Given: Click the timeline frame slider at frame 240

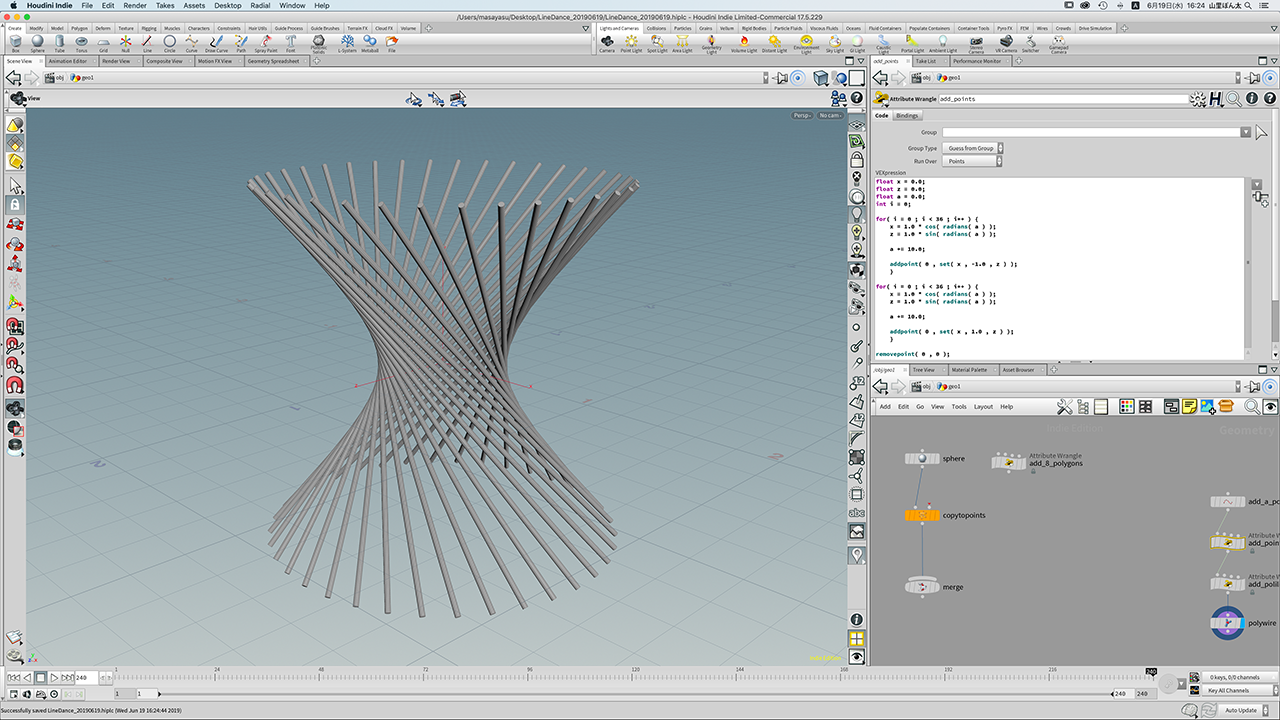Looking at the screenshot, I should coord(1151,674).
